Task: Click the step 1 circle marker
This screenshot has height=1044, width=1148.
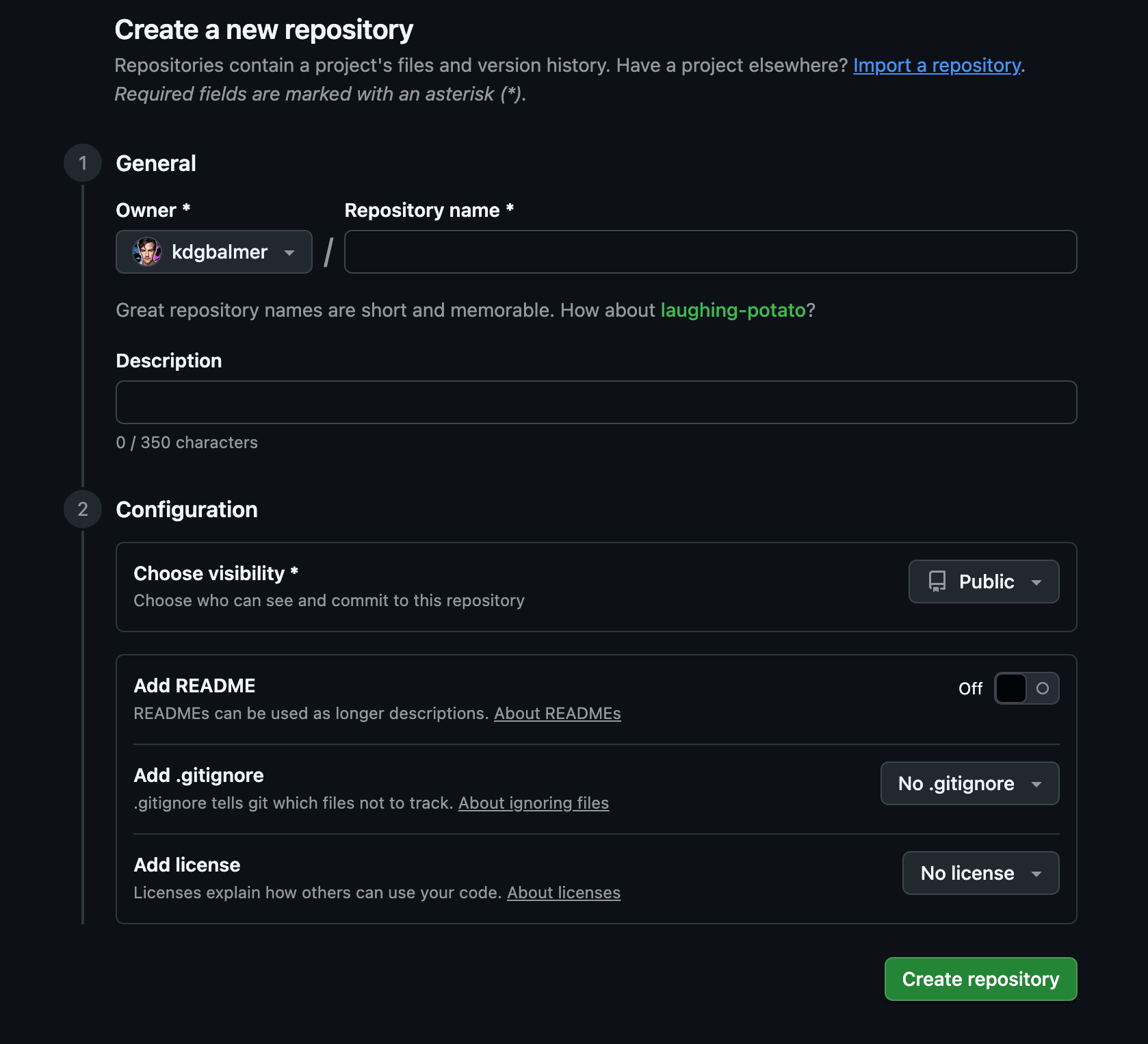Action: pos(83,163)
